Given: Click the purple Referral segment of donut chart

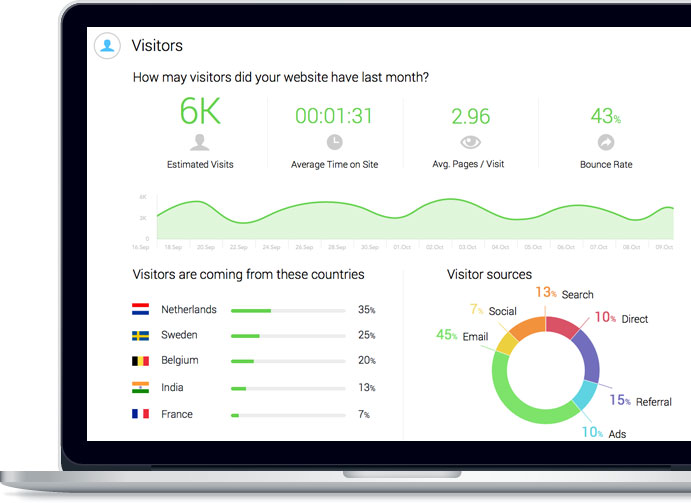Looking at the screenshot, I should 590,356.
